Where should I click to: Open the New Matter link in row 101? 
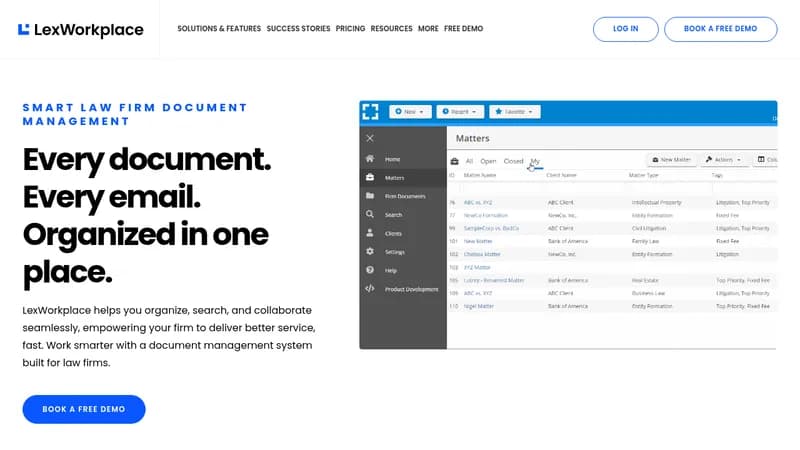coord(478,241)
